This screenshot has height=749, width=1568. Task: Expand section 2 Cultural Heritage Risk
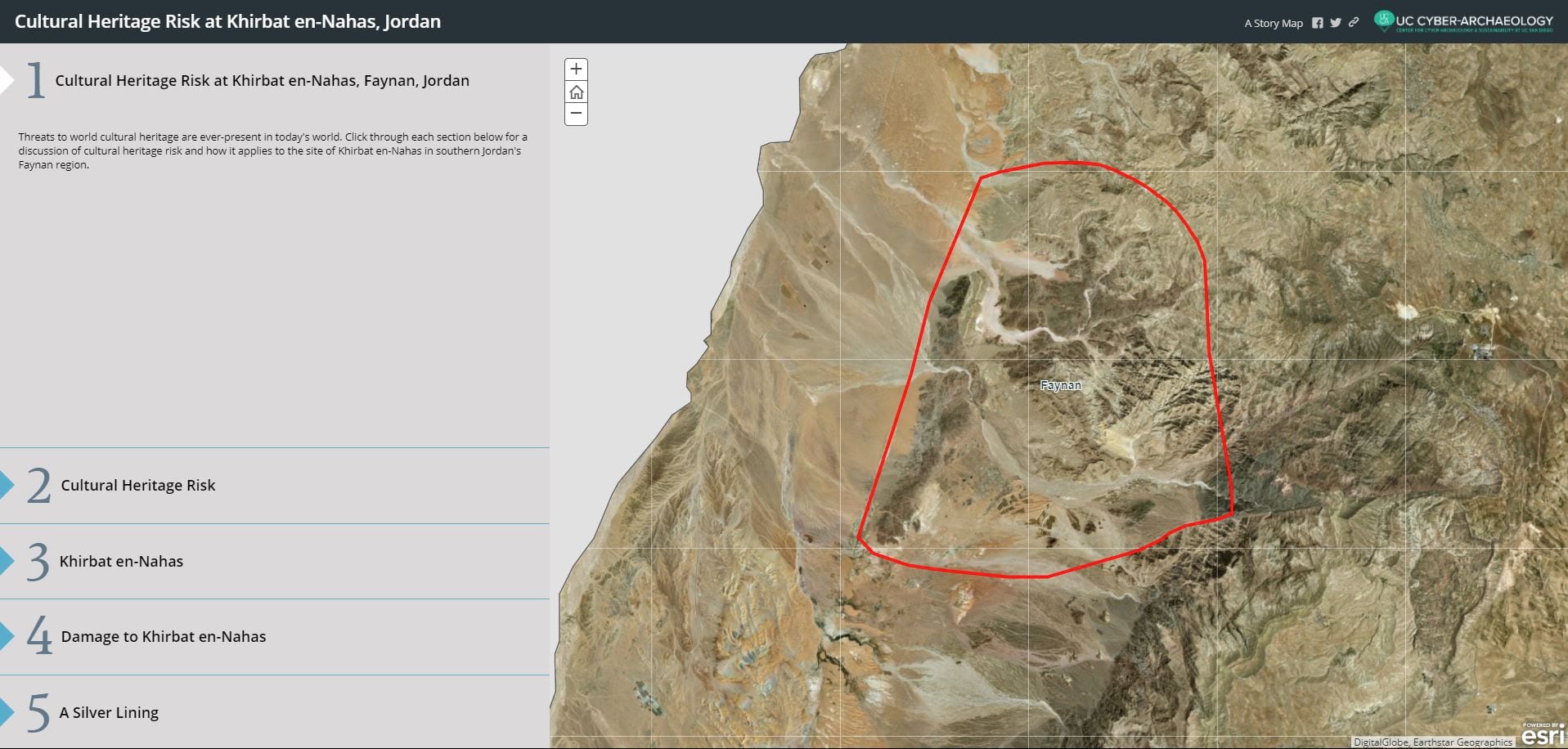137,485
